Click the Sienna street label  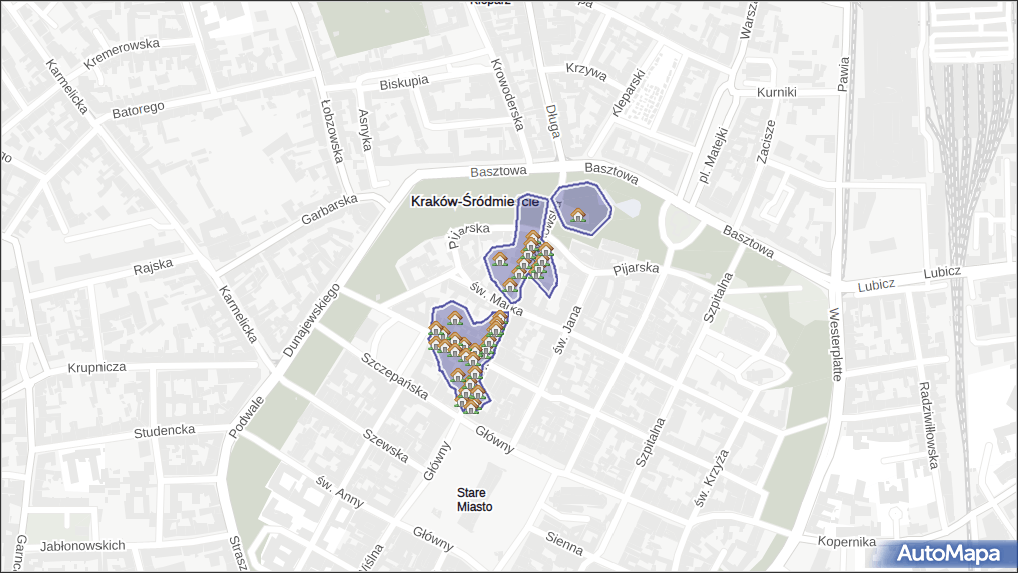[564, 543]
